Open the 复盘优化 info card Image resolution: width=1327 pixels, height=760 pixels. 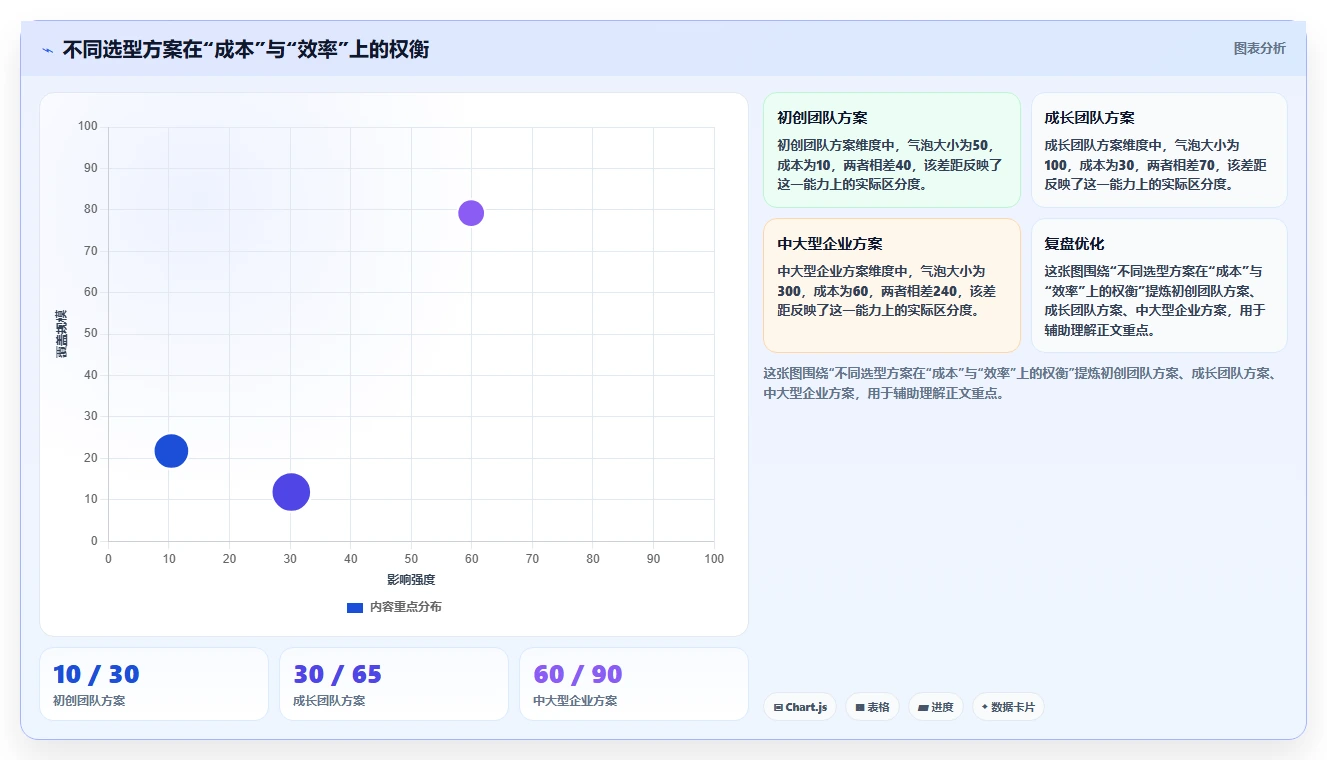tap(1159, 286)
